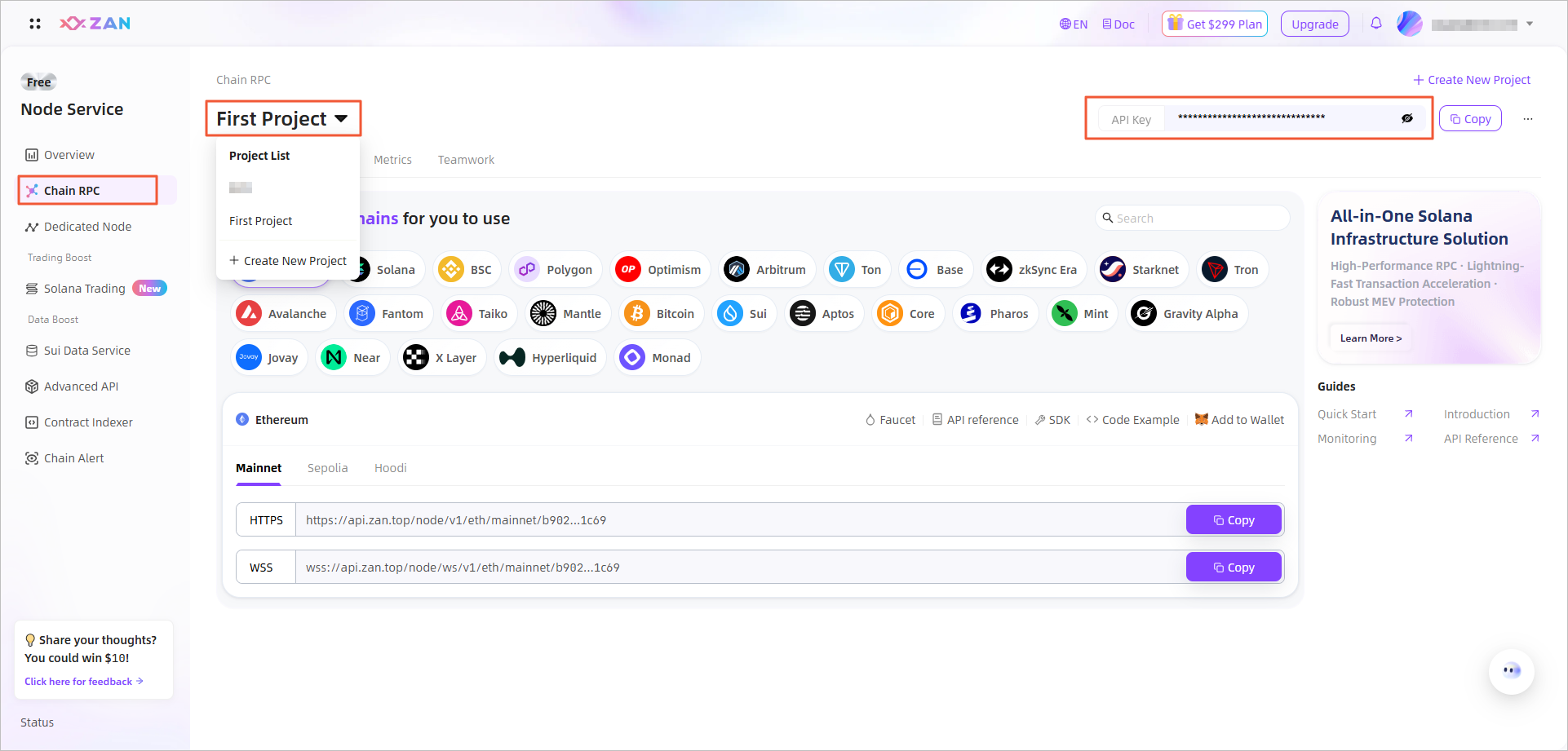
Task: Open Advanced API in the sidebar
Action: click(72, 387)
